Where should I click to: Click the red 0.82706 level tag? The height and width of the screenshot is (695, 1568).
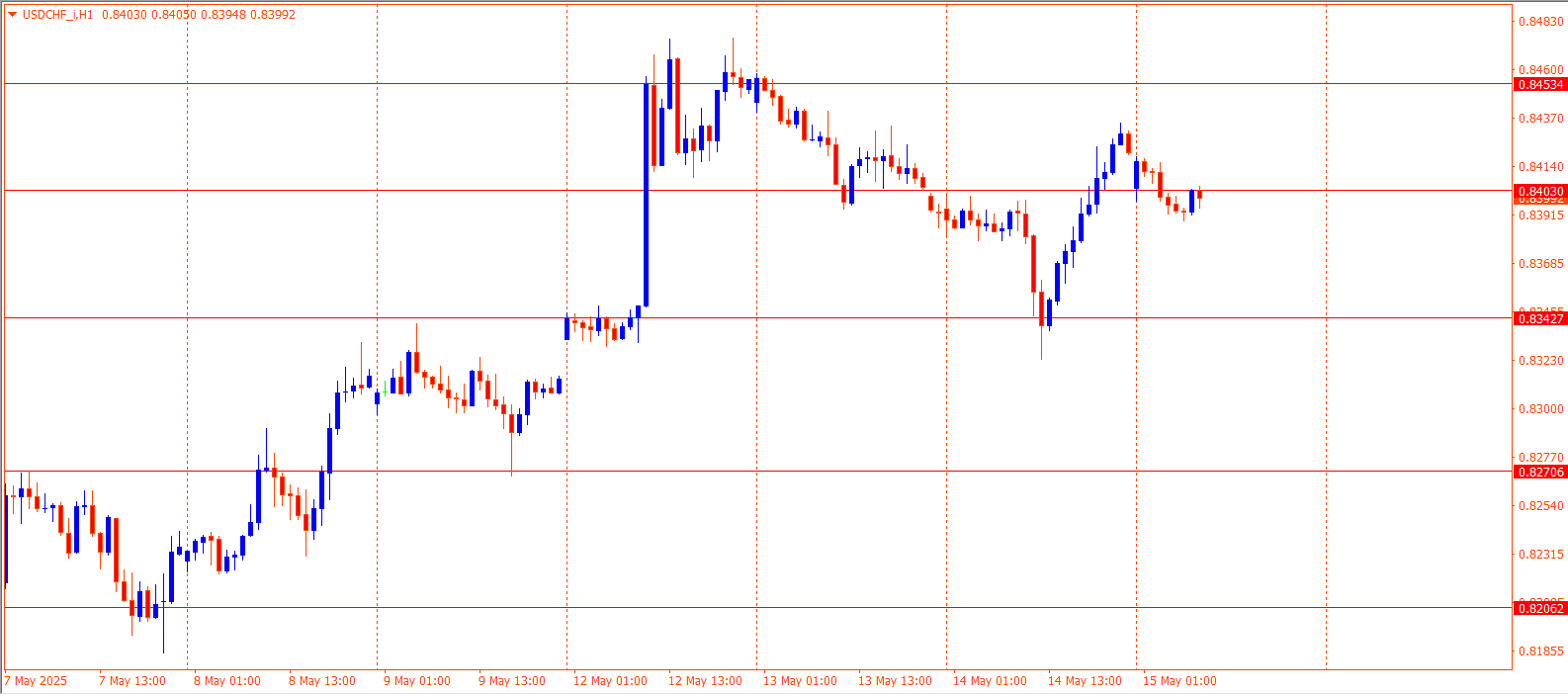1540,473
